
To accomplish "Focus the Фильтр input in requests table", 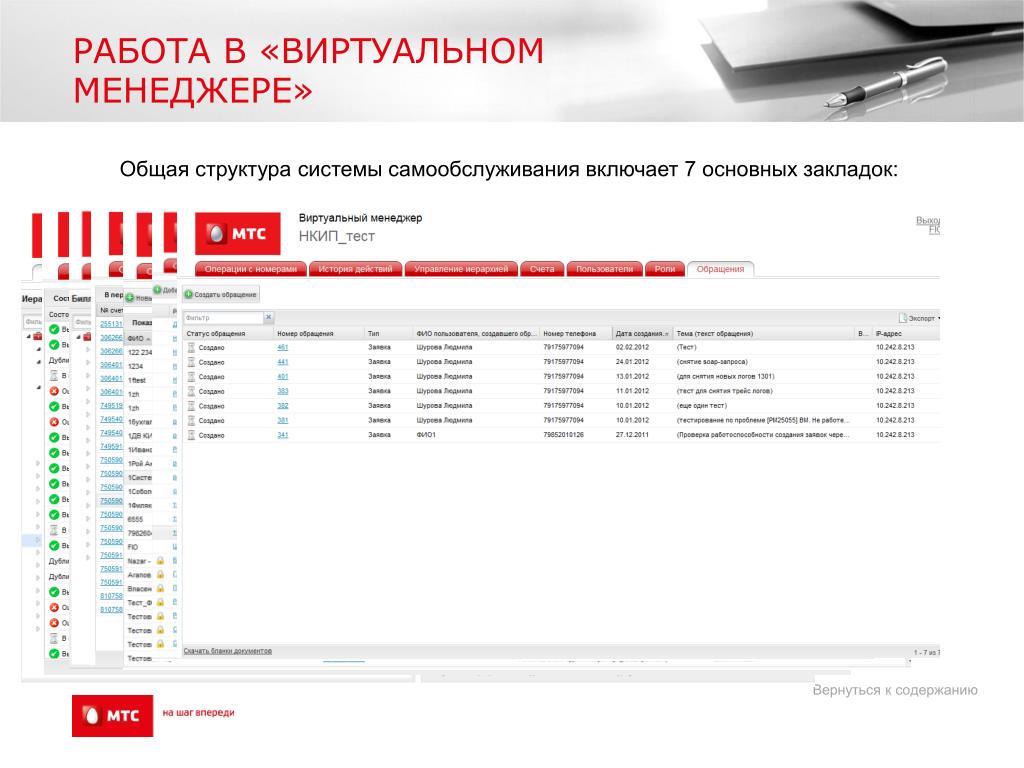I will [x=223, y=317].
